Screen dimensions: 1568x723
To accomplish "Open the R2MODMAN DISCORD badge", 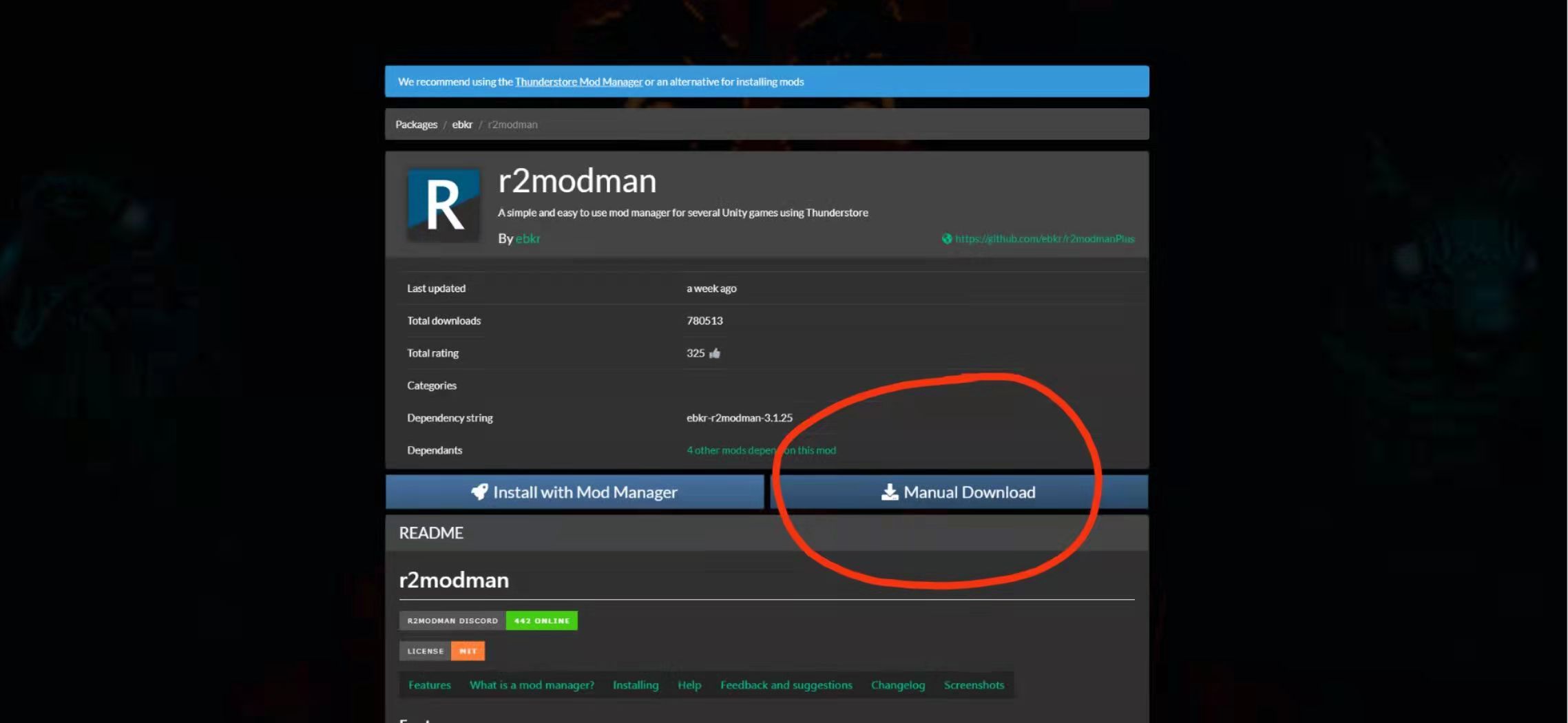I will pos(488,620).
